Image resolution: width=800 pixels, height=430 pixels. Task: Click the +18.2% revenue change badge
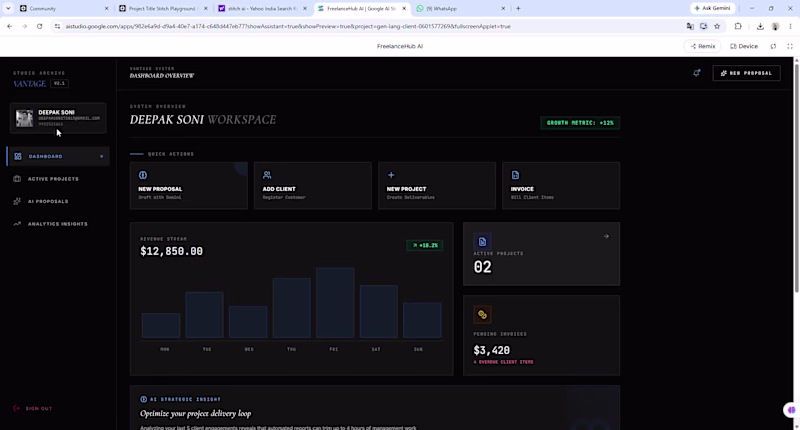tap(424, 245)
